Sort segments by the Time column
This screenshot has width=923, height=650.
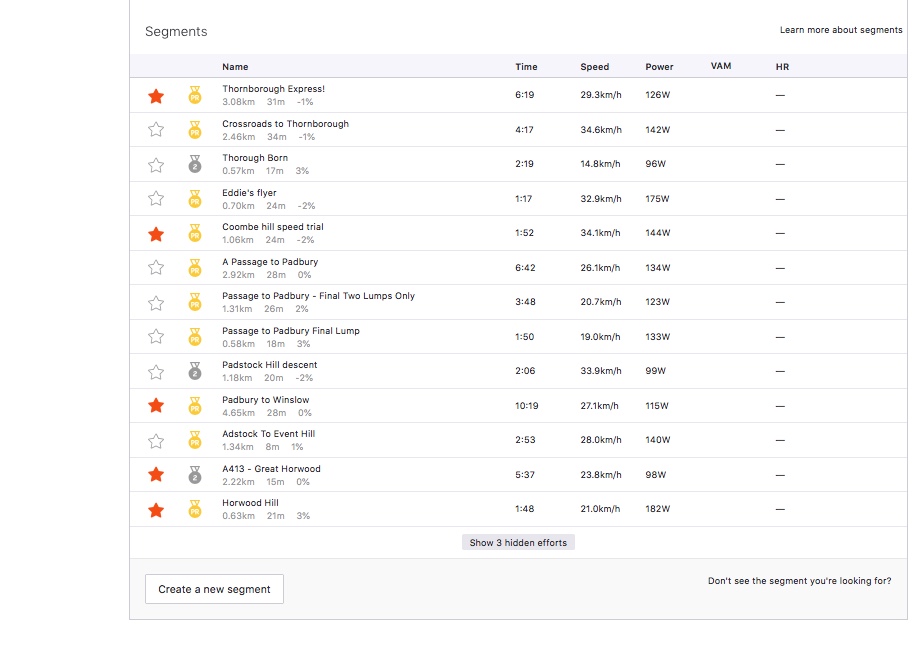point(526,66)
